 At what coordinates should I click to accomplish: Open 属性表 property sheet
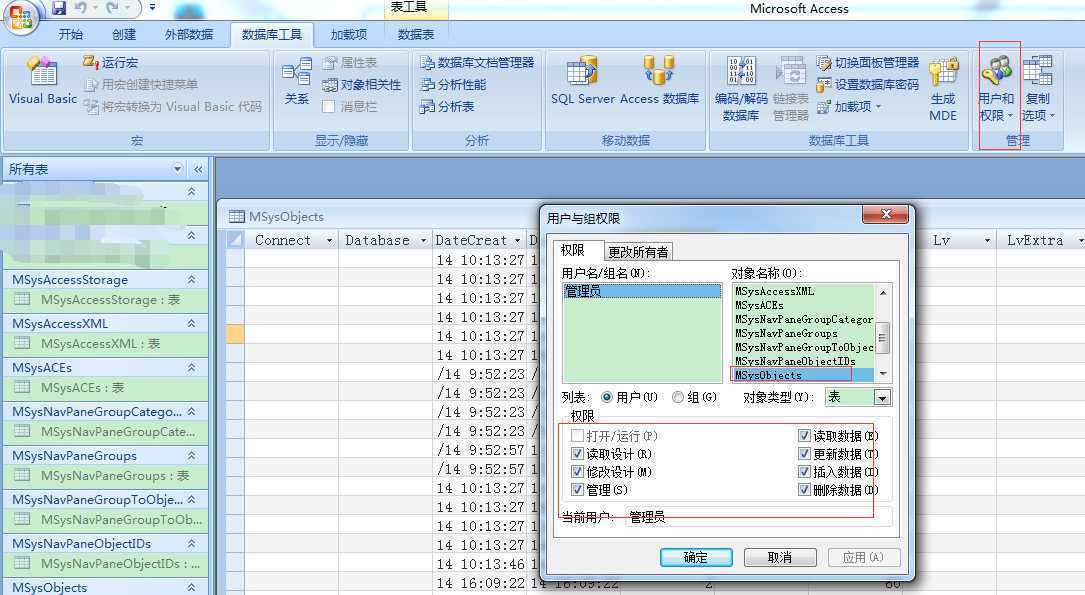coord(349,63)
